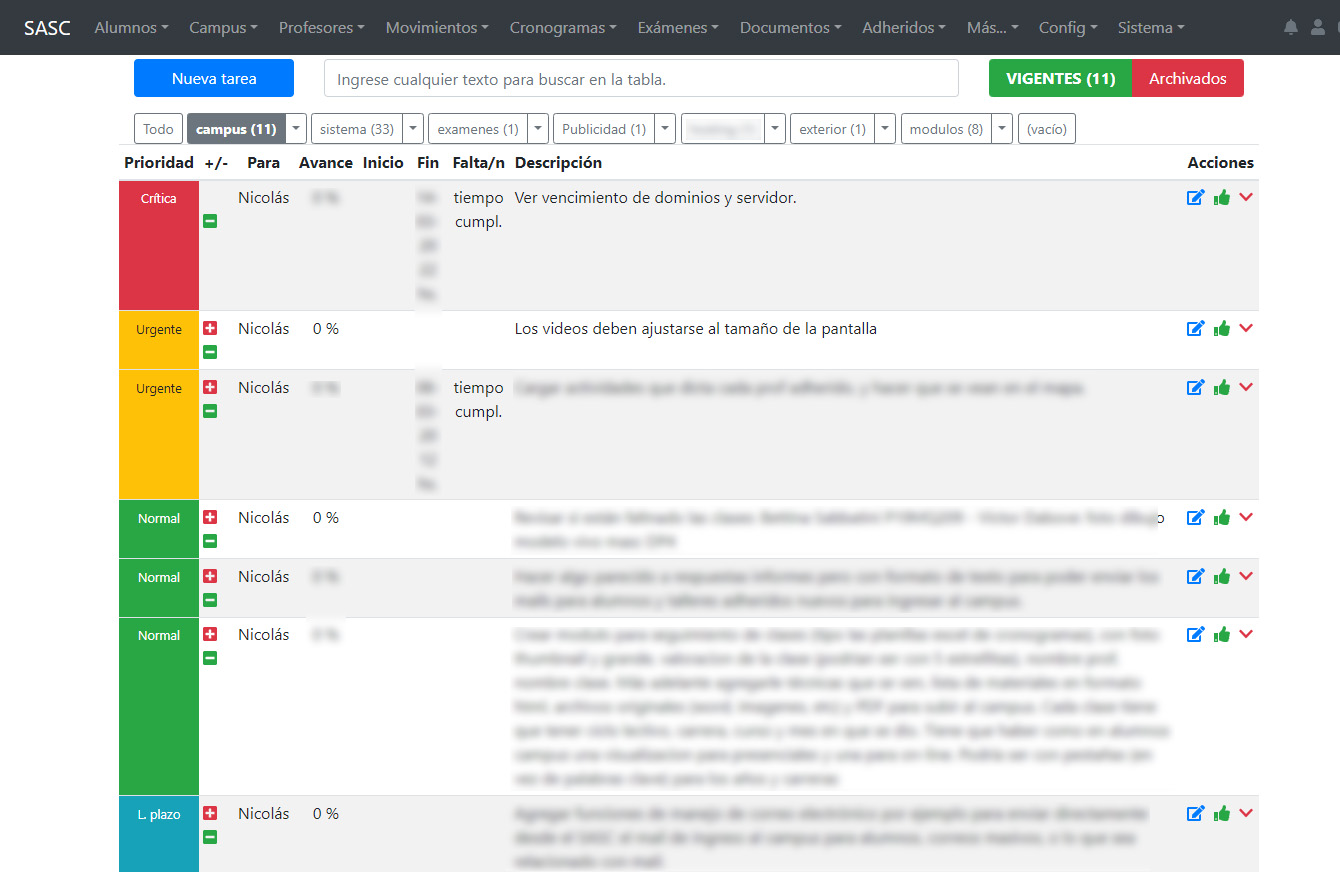Select the Todo filter
The width and height of the screenshot is (1340, 880).
click(x=158, y=129)
